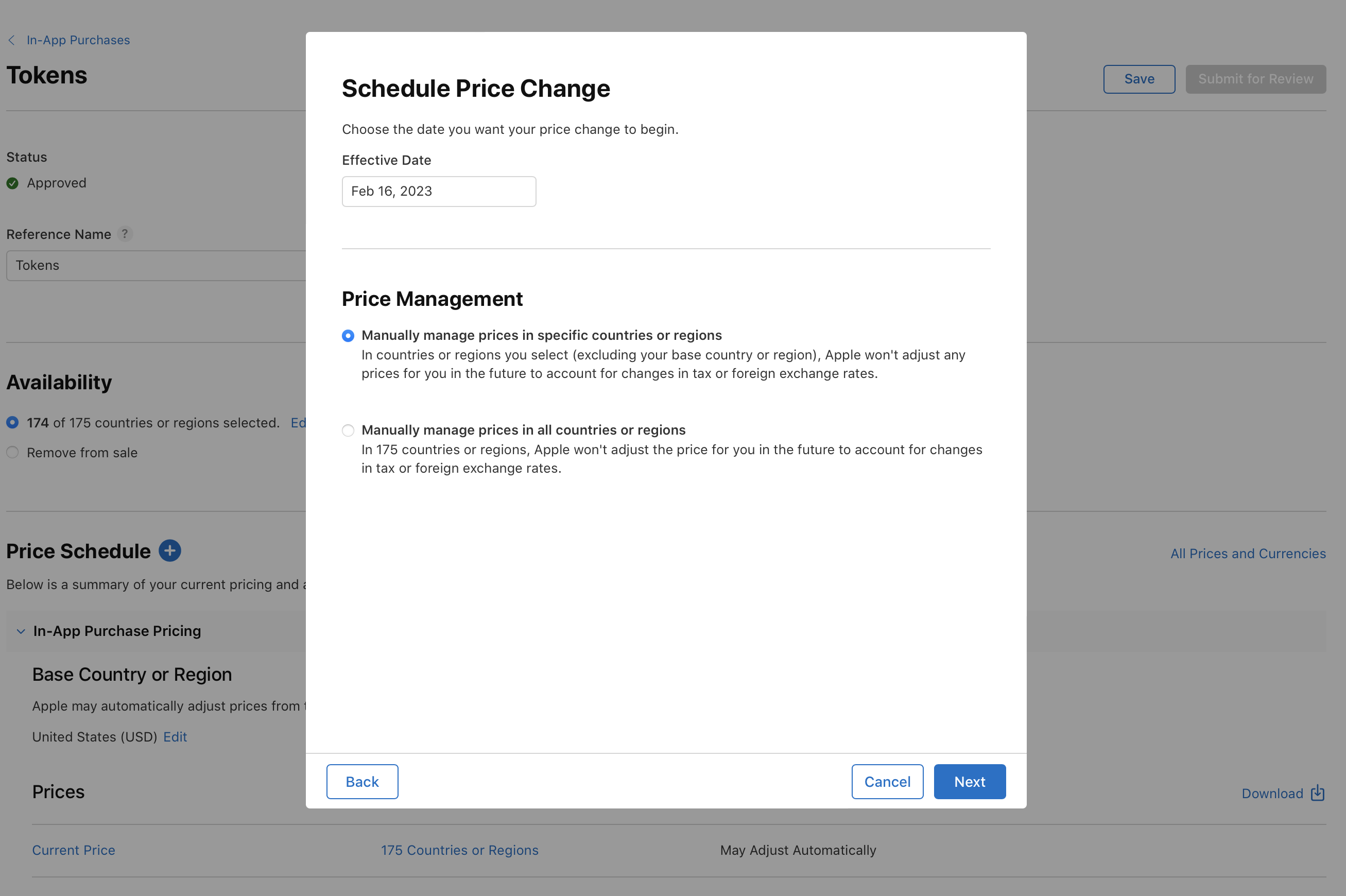Select the 174 of 175 countries option
The image size is (1346, 896).
coord(12,423)
